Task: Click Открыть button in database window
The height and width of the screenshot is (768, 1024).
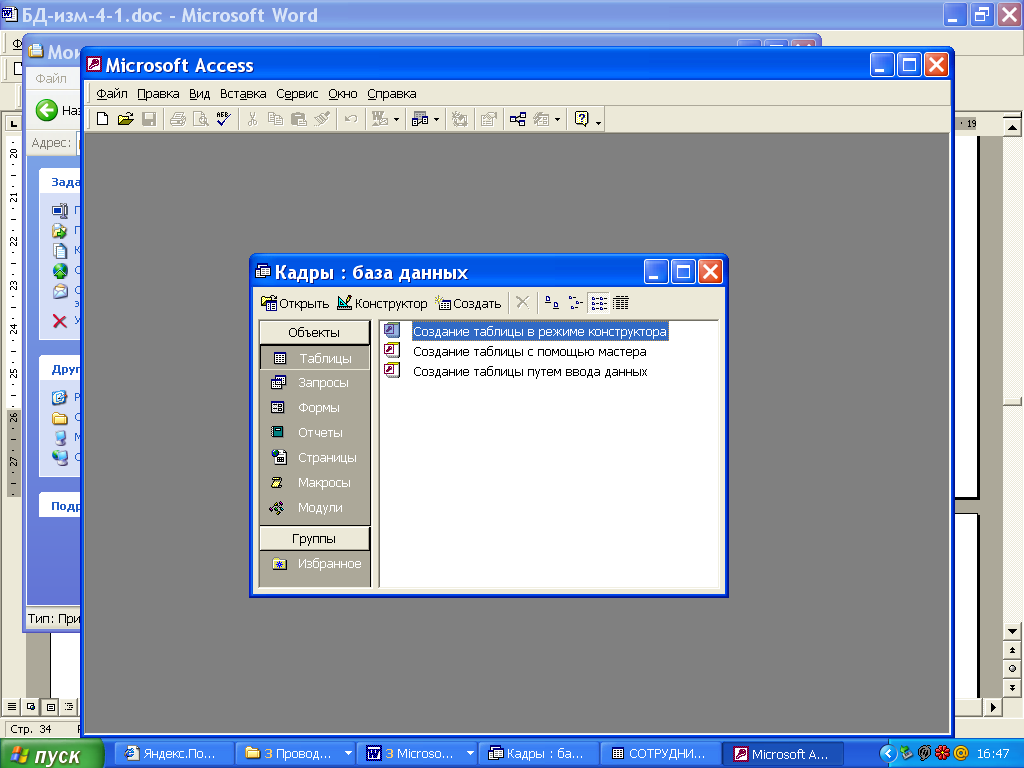Action: [295, 303]
